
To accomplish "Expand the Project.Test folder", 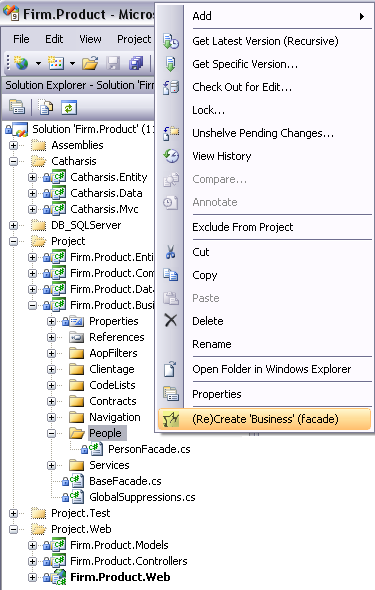I will pos(14,513).
